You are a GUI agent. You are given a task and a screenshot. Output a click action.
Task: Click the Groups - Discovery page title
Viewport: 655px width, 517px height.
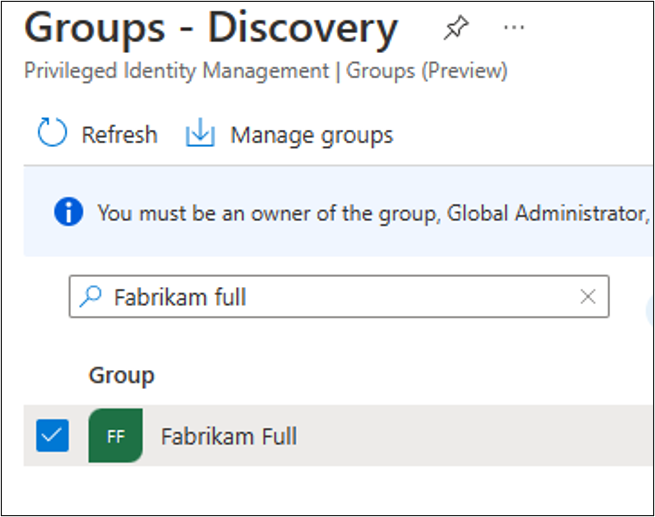(x=210, y=29)
